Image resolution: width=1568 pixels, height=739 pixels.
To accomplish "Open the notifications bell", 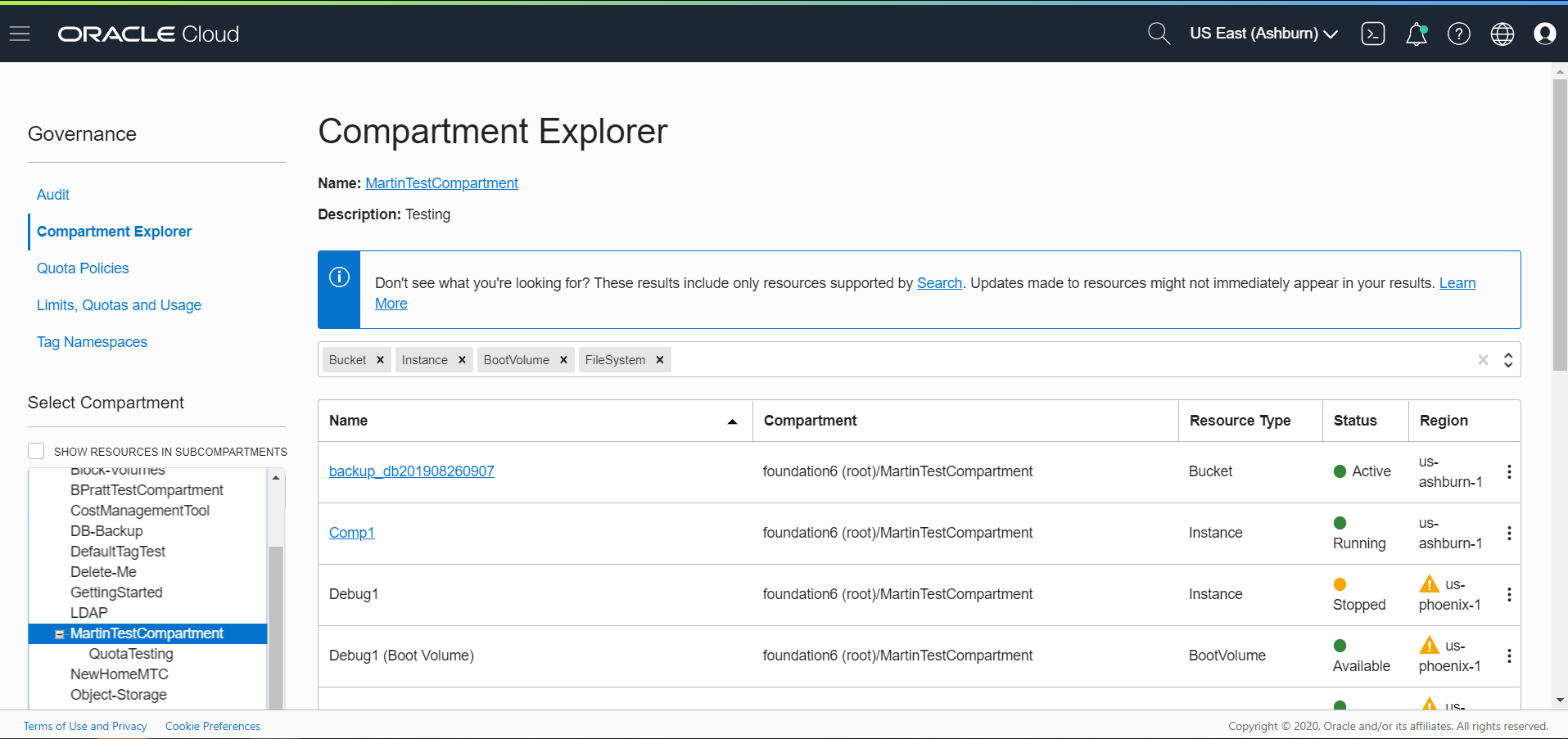I will pyautogui.click(x=1417, y=34).
